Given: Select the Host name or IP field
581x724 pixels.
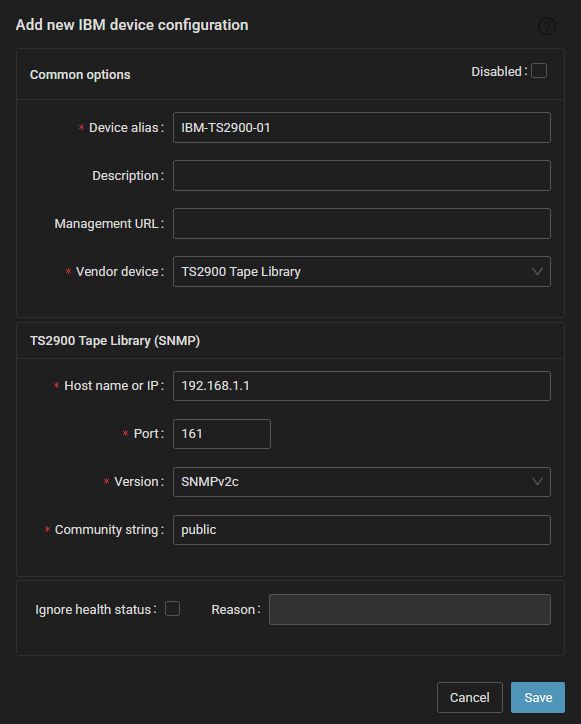Looking at the screenshot, I should (362, 386).
